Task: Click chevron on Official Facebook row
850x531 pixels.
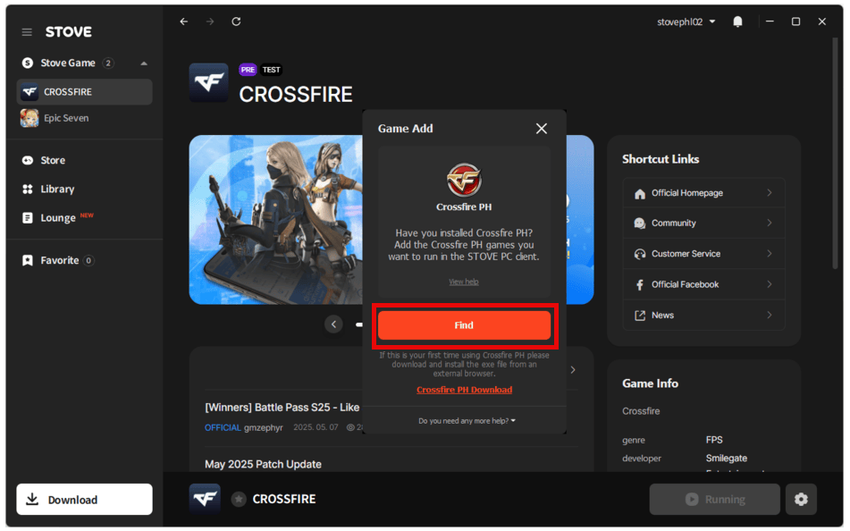Action: click(769, 284)
